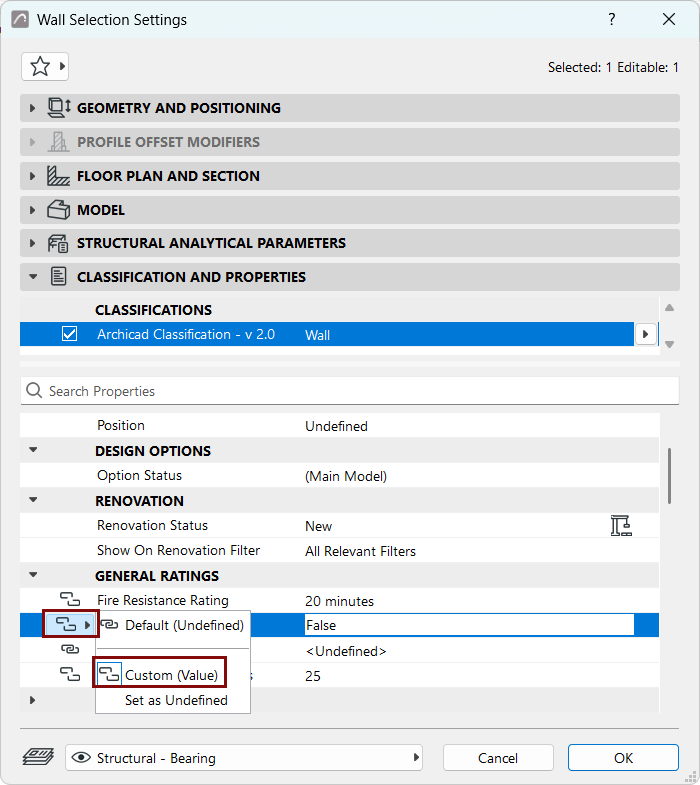The width and height of the screenshot is (700, 785).
Task: Click the OK button
Action: point(623,757)
